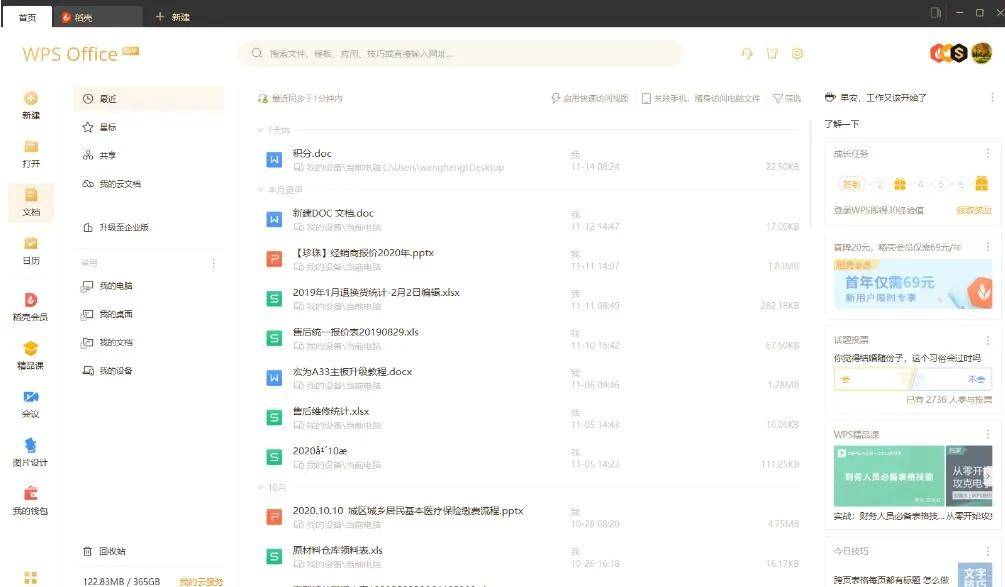This screenshot has width=1005, height=587.
Task: Collapse the 本月更早 file group
Action: pos(260,190)
